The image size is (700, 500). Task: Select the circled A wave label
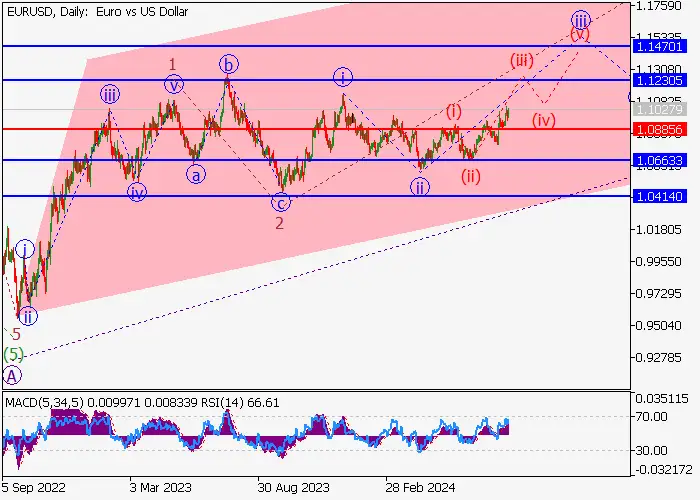tap(12, 376)
